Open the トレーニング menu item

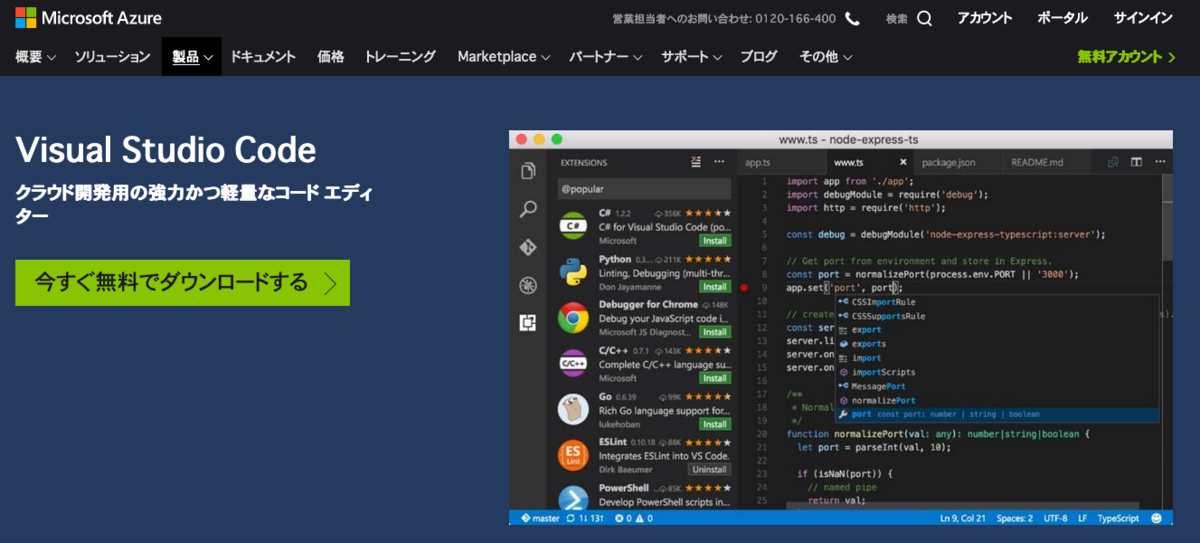[400, 57]
